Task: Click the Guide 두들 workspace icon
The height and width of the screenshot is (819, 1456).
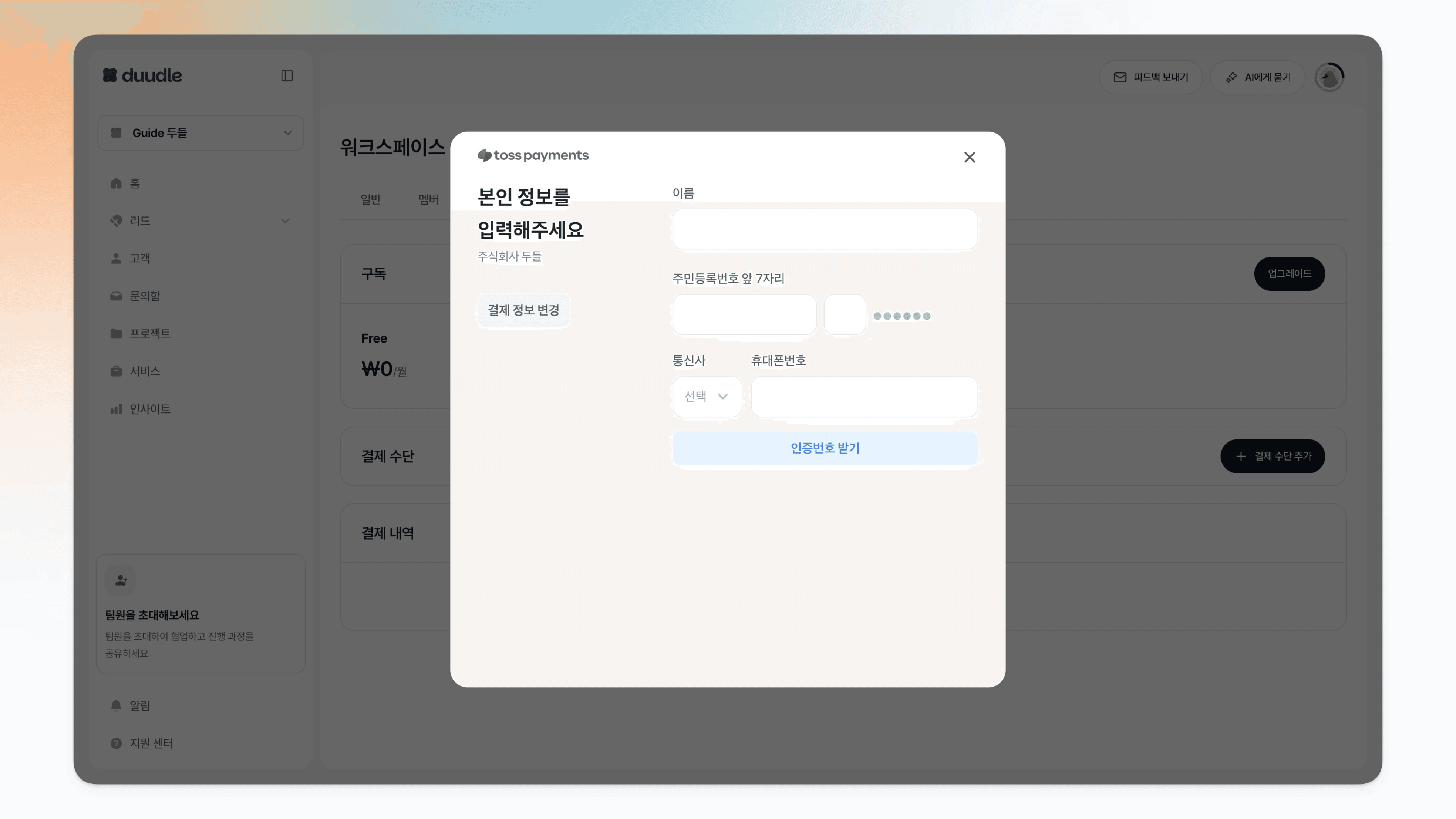Action: [x=116, y=133]
